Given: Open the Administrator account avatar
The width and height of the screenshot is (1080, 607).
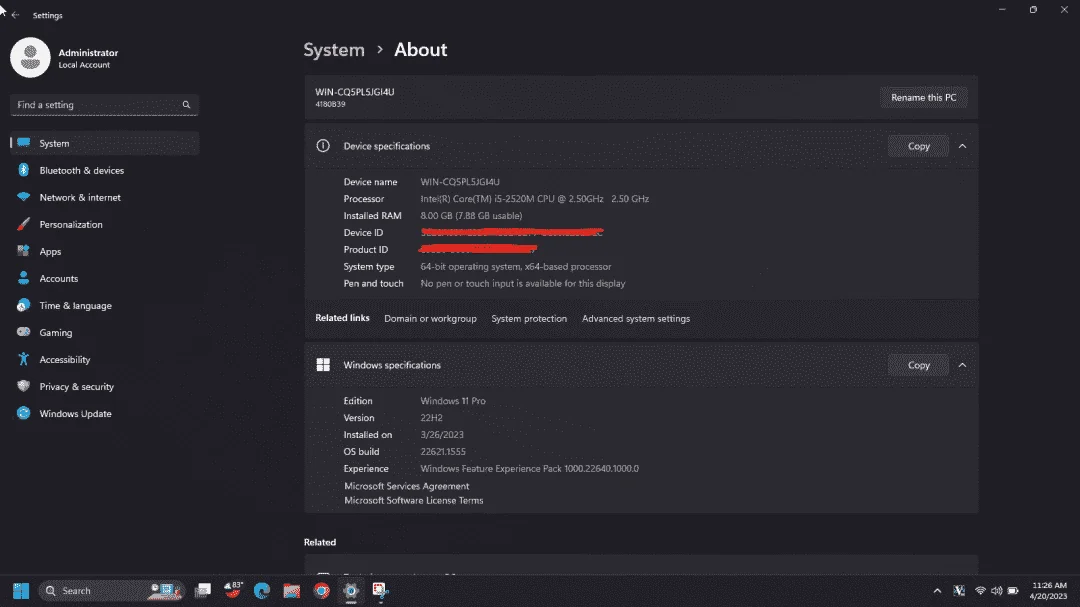Looking at the screenshot, I should tap(30, 57).
